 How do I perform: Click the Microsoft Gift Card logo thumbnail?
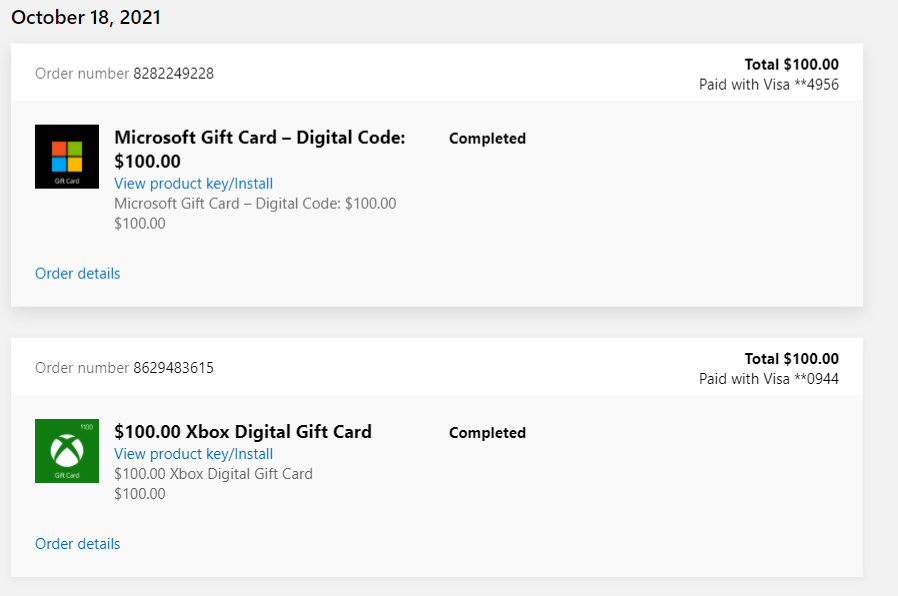coord(67,156)
